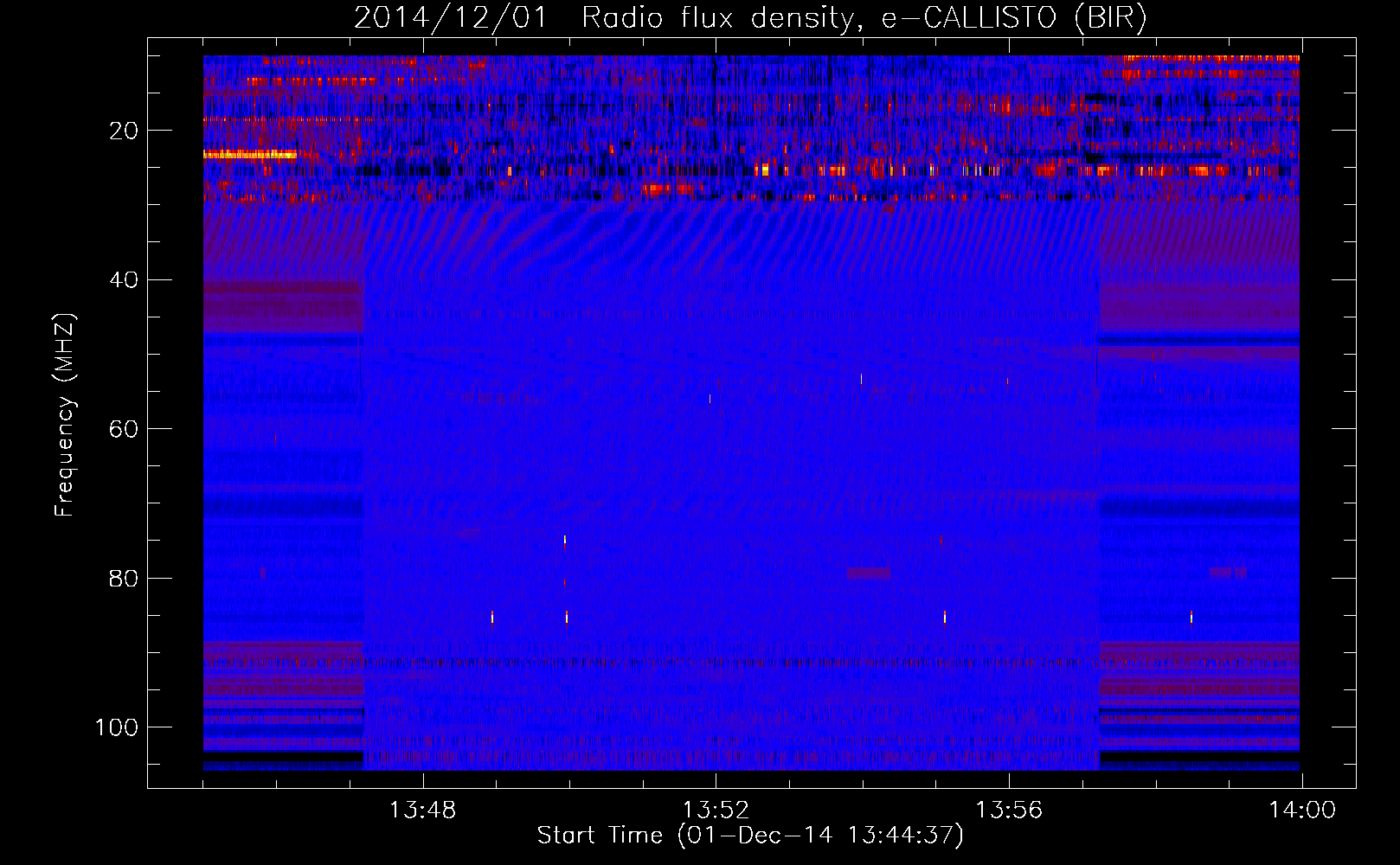Screen dimensions: 1400x865
Task: Click the 13:56 time tick label
Action: [1009, 811]
